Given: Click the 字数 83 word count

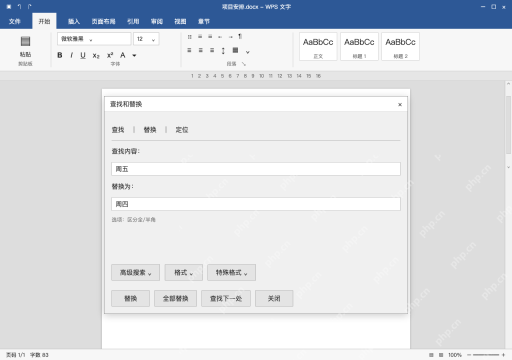Looking at the screenshot, I should [x=39, y=355].
